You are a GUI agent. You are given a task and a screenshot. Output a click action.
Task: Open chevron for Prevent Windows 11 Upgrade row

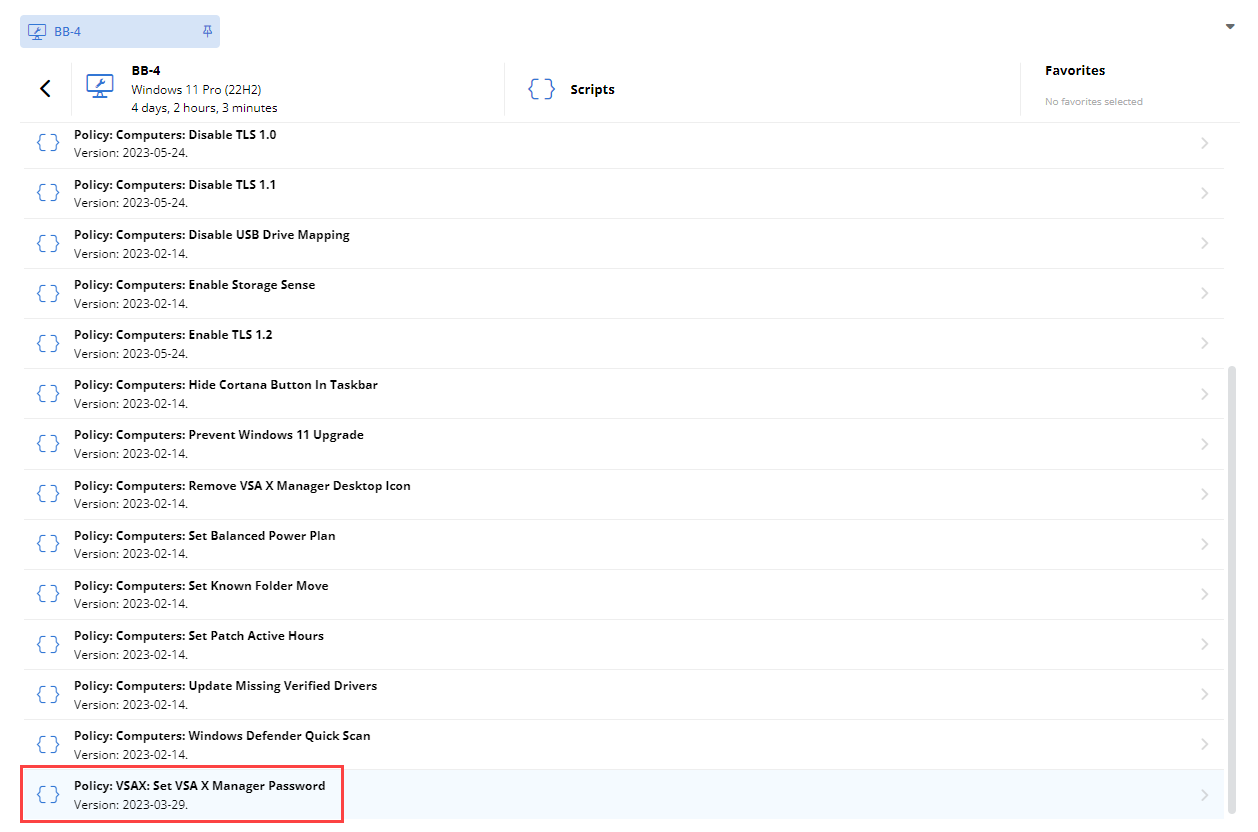click(1204, 443)
